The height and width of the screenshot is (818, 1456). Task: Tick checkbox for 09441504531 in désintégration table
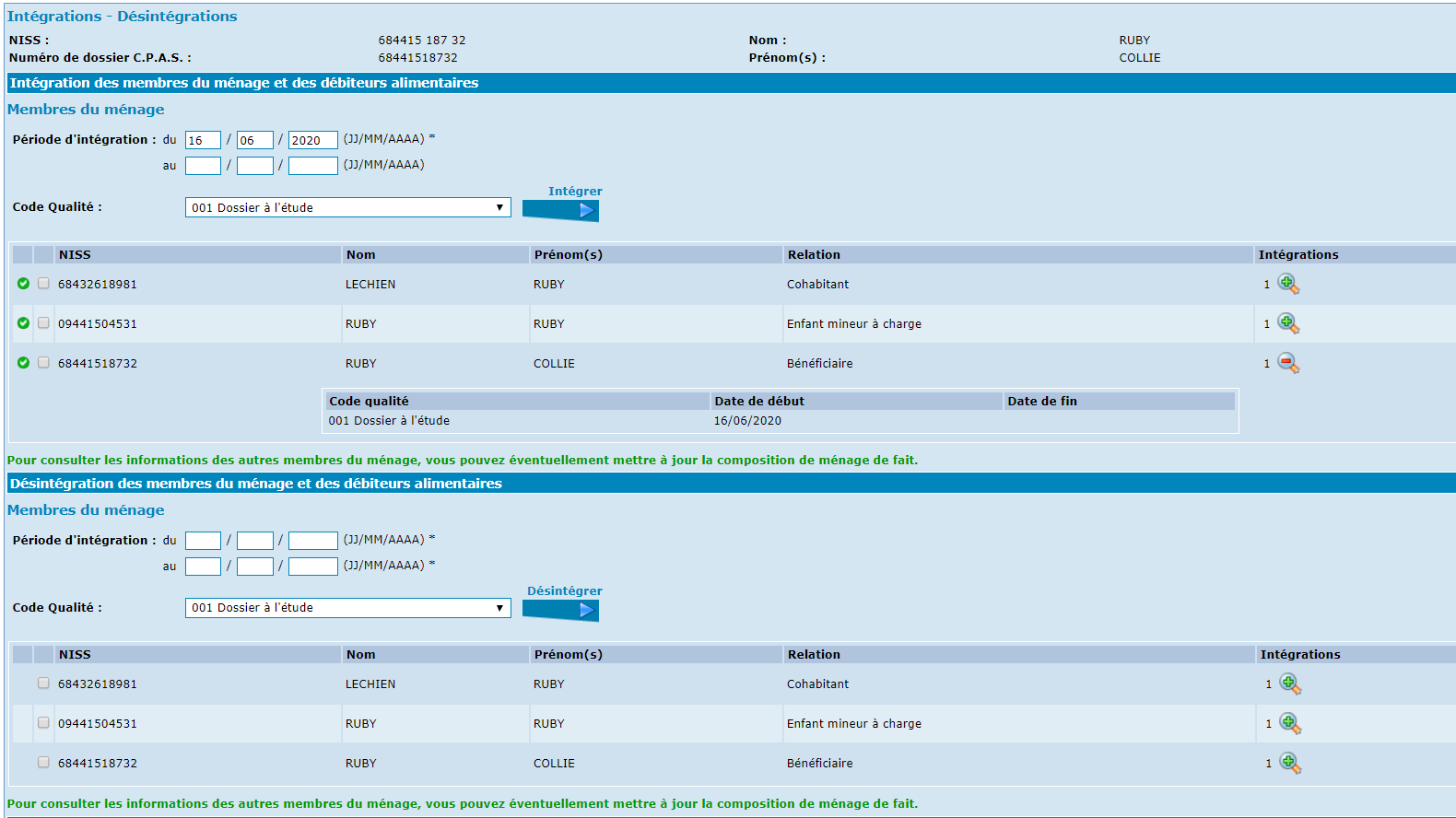click(x=43, y=723)
